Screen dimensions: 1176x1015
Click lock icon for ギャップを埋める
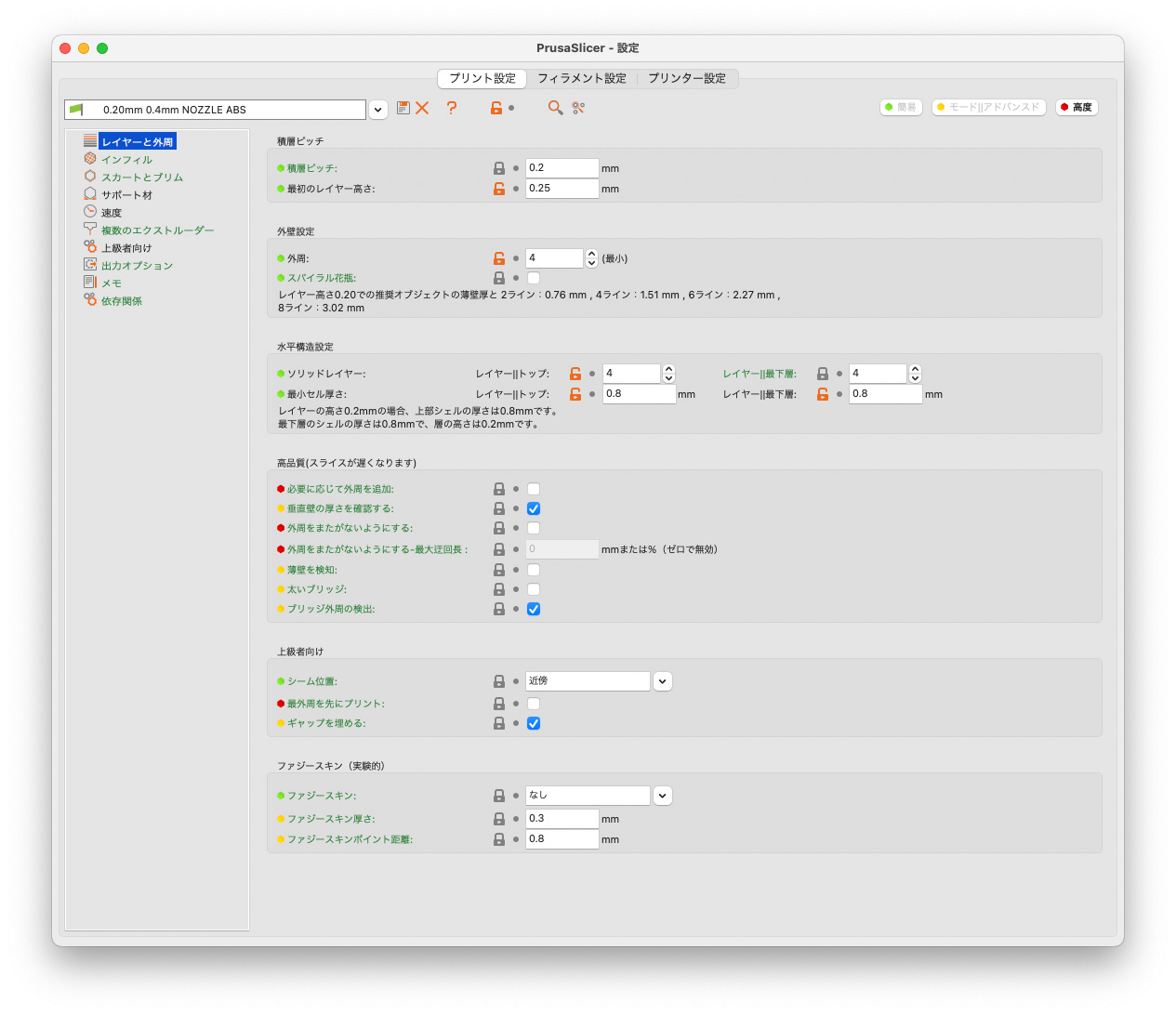[499, 723]
